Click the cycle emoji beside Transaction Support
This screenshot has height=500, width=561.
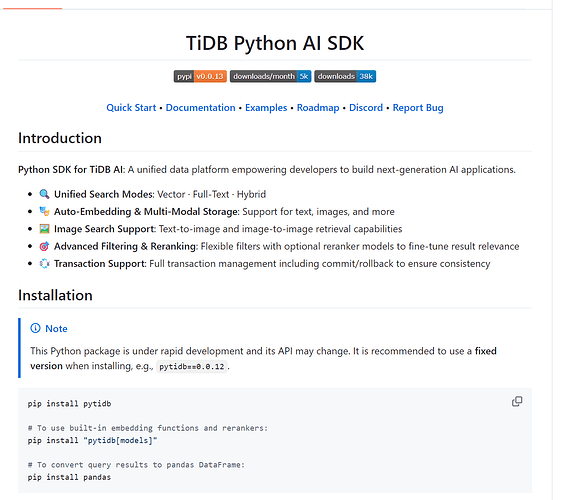(44, 264)
